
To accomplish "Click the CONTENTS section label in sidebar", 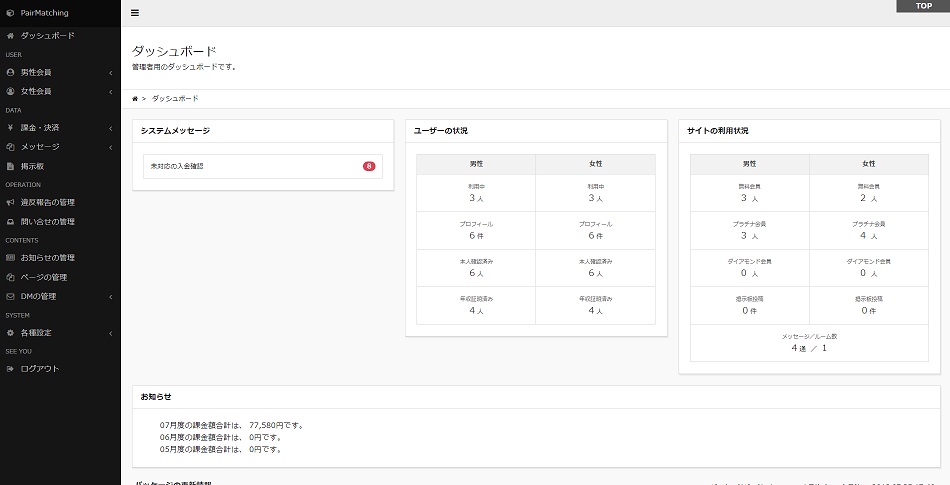I will [x=22, y=240].
